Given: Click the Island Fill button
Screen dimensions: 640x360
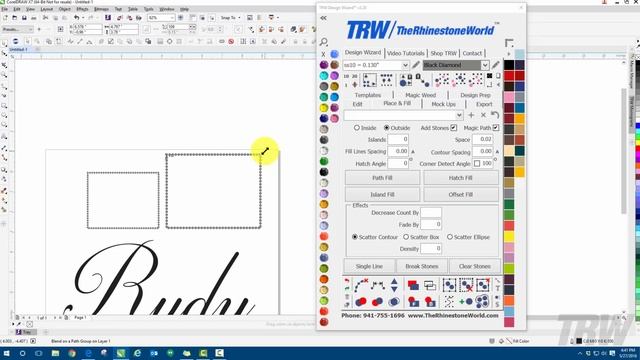Looking at the screenshot, I should pos(382,195).
